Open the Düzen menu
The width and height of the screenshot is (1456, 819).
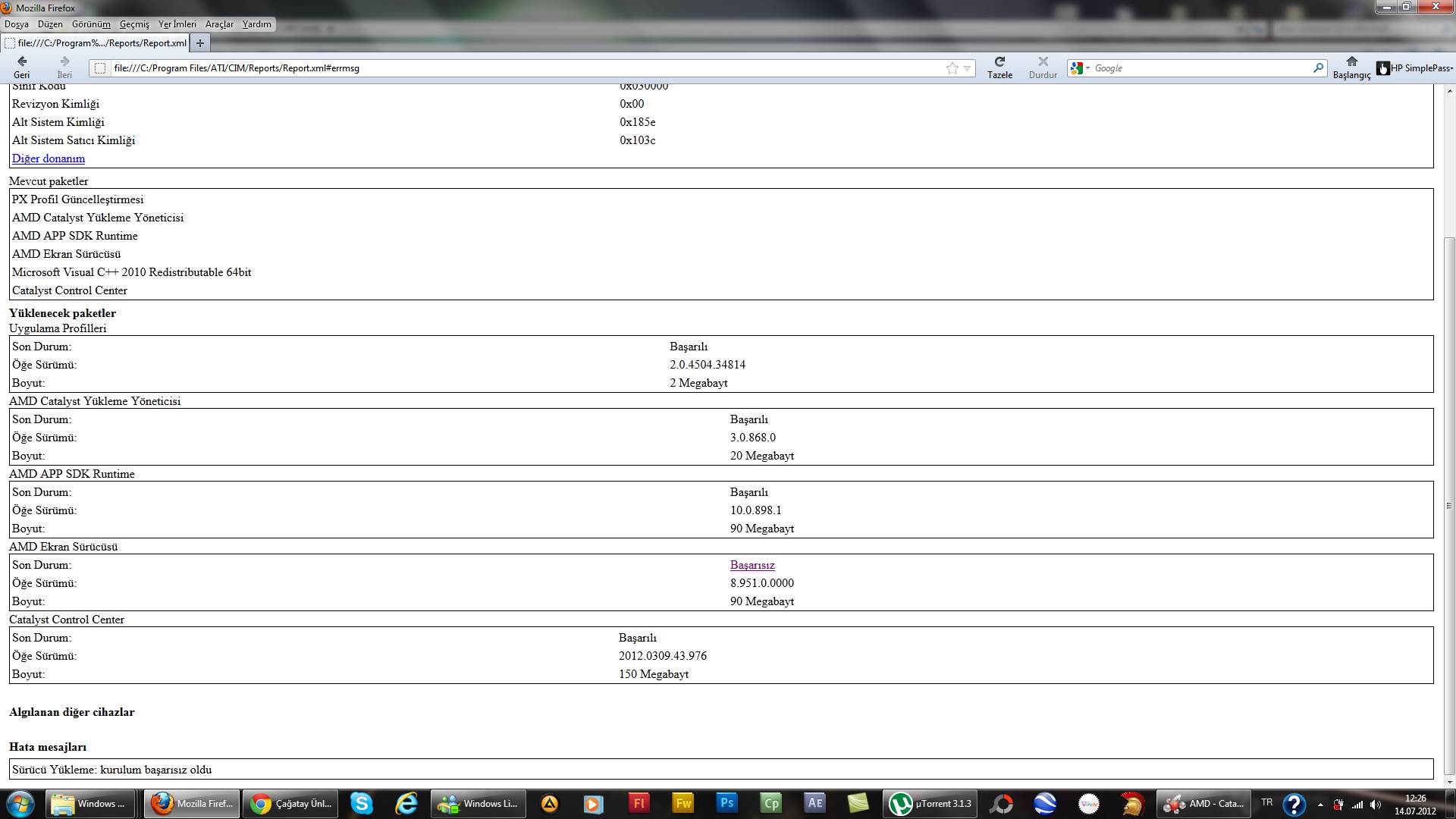[50, 24]
